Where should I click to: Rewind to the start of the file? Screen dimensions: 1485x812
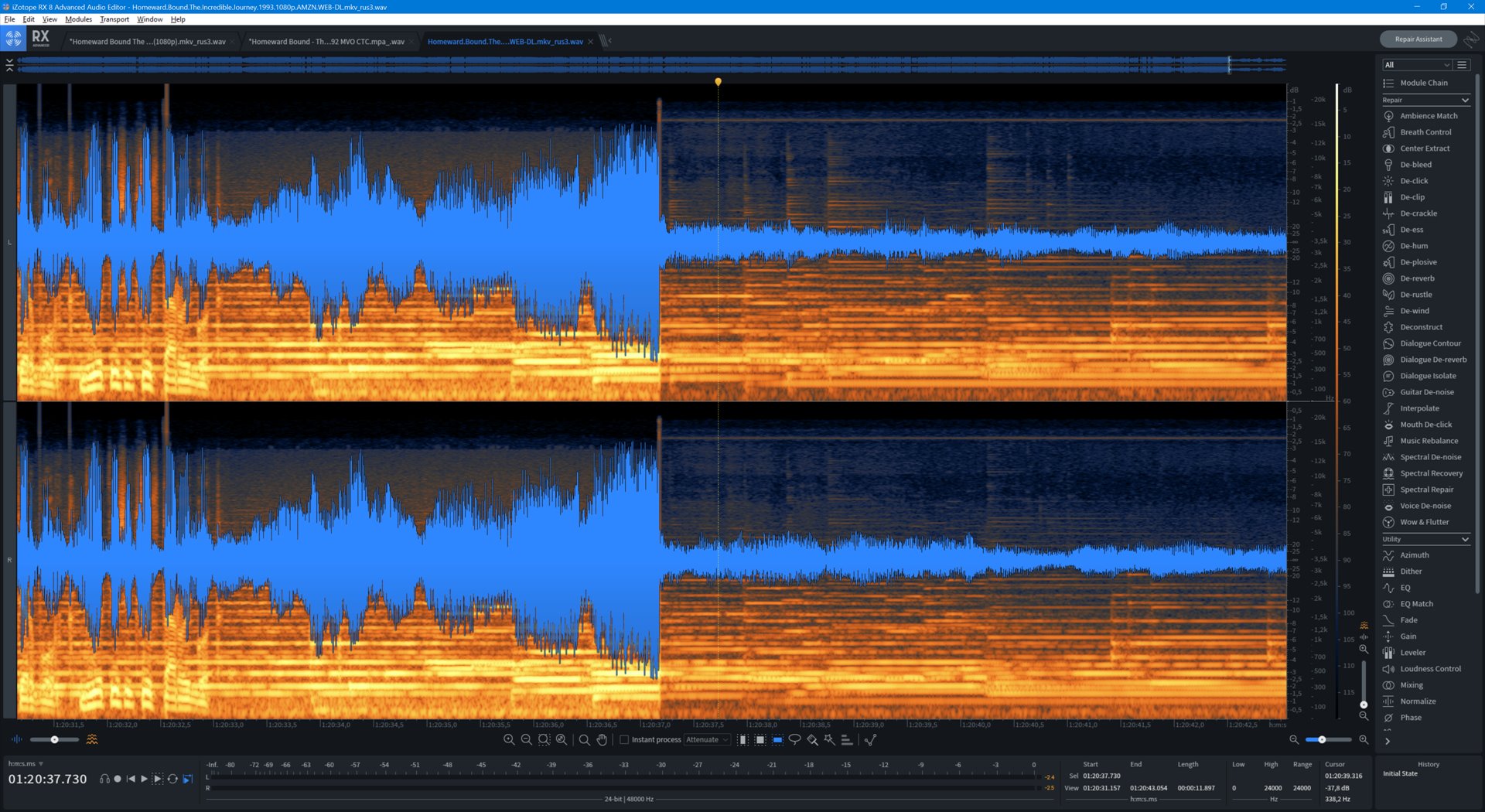(131, 779)
